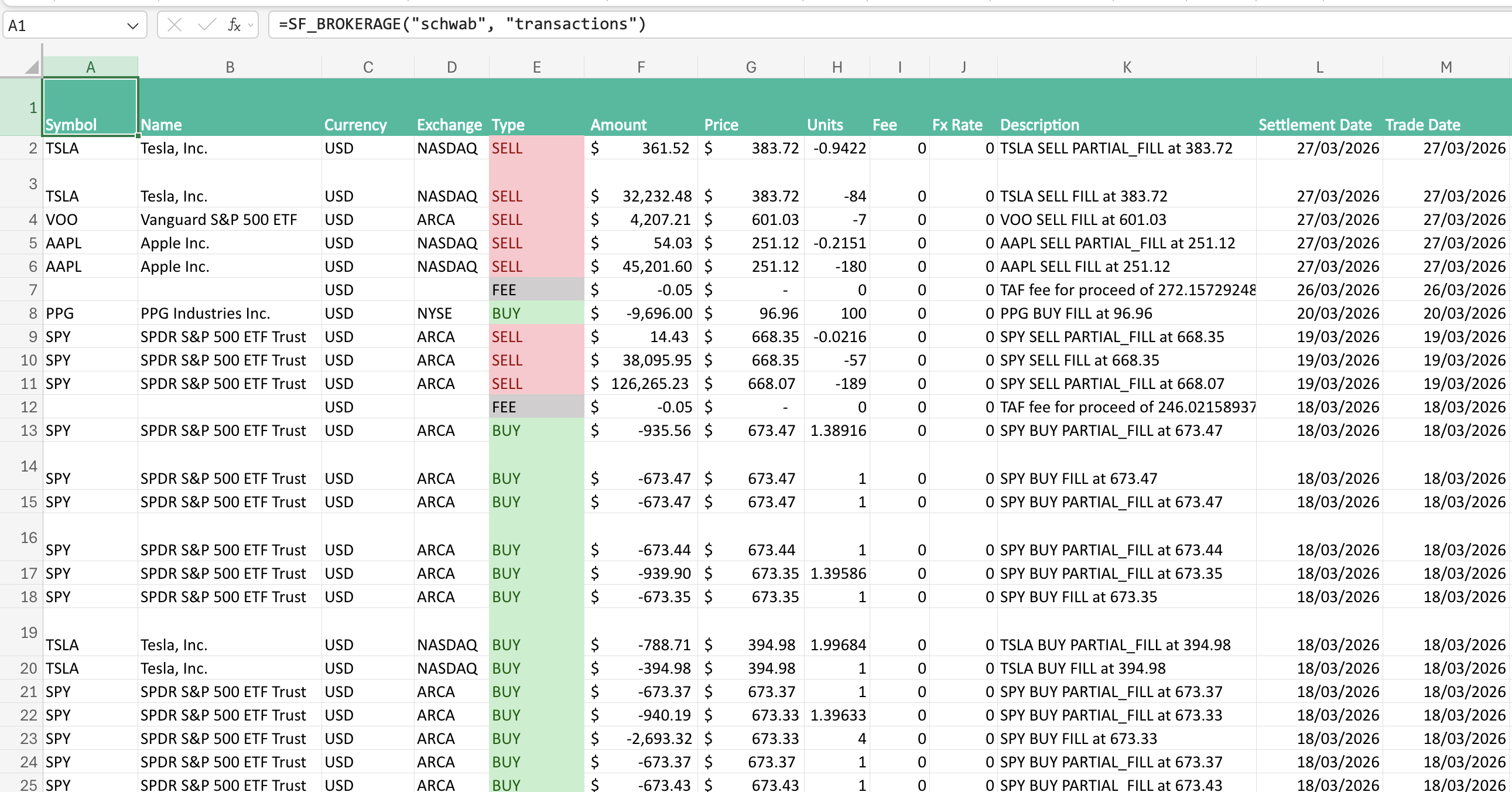Select the VOO symbol cell

tap(90, 219)
